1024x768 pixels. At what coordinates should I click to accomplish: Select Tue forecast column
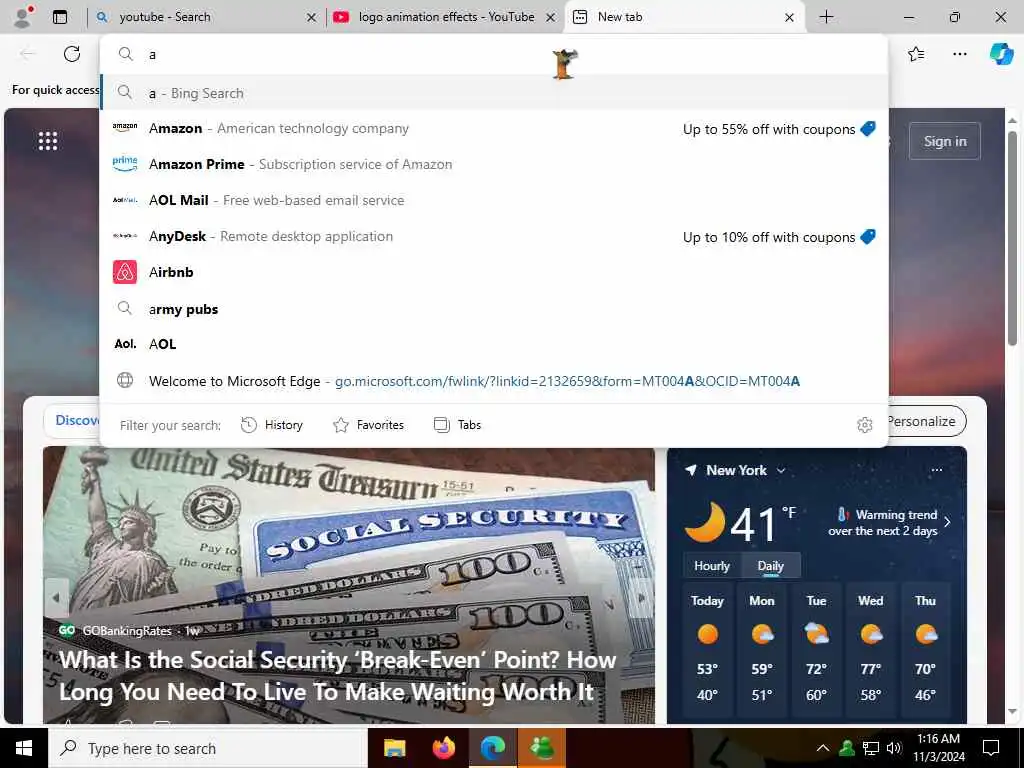[x=816, y=649]
